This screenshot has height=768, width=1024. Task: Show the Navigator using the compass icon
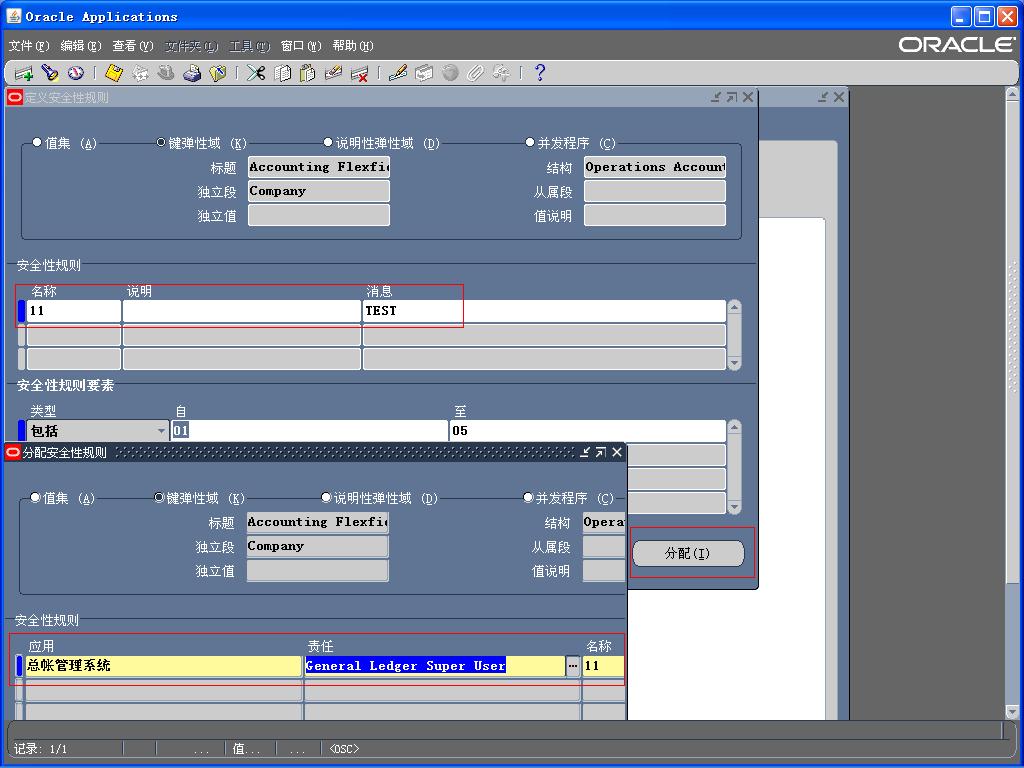click(76, 73)
